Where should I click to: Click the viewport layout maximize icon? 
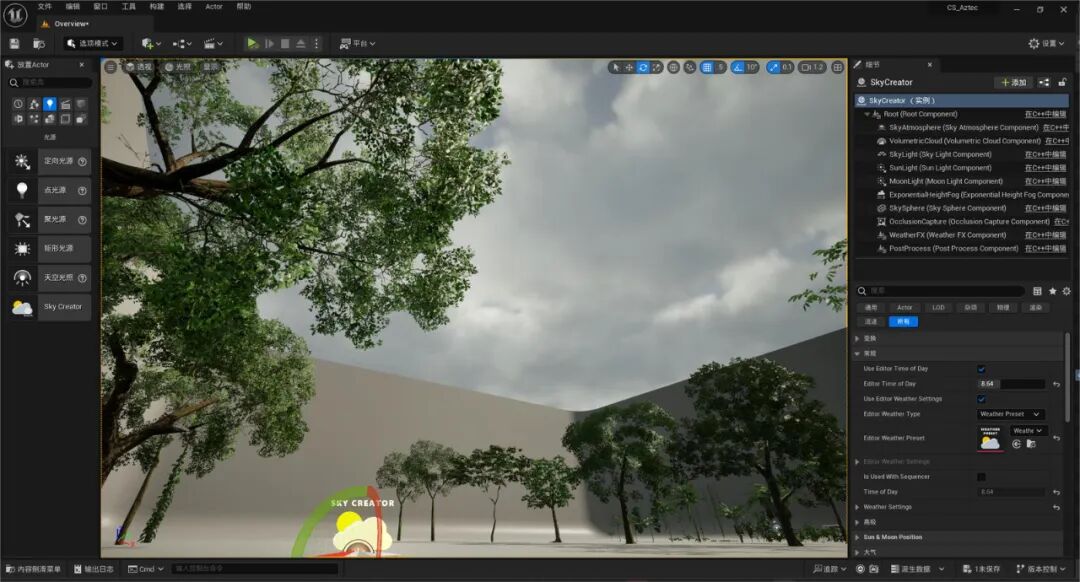click(x=838, y=67)
